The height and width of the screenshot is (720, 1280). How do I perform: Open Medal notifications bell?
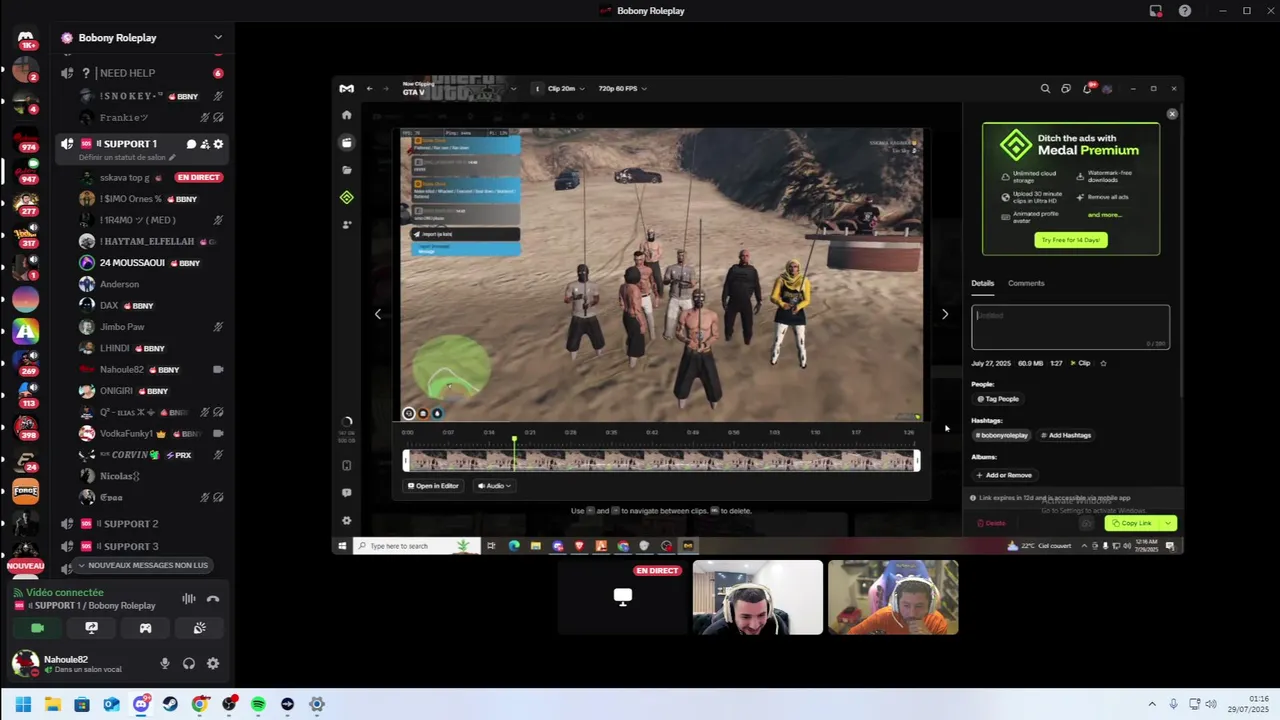click(1087, 88)
